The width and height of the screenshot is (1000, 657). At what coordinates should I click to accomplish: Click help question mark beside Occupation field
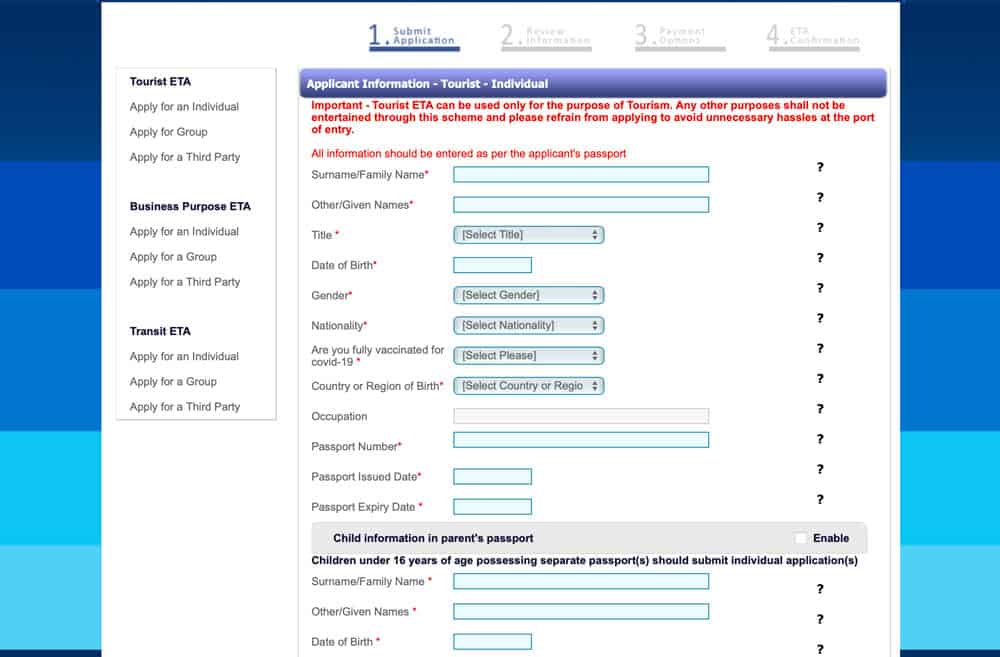820,409
